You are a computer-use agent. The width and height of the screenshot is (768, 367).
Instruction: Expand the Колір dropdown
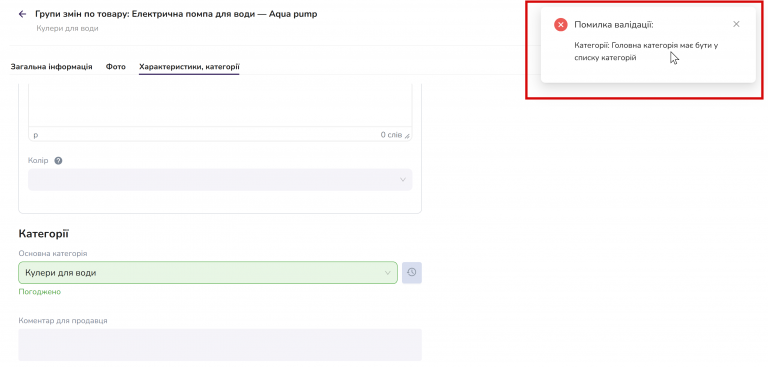pos(220,179)
